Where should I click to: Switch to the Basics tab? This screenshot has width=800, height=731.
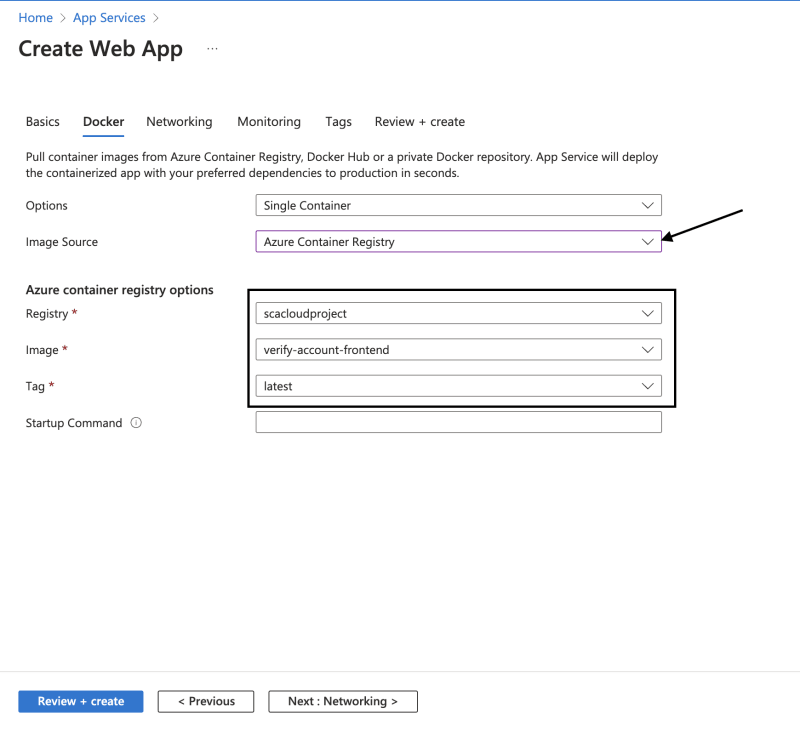point(43,122)
